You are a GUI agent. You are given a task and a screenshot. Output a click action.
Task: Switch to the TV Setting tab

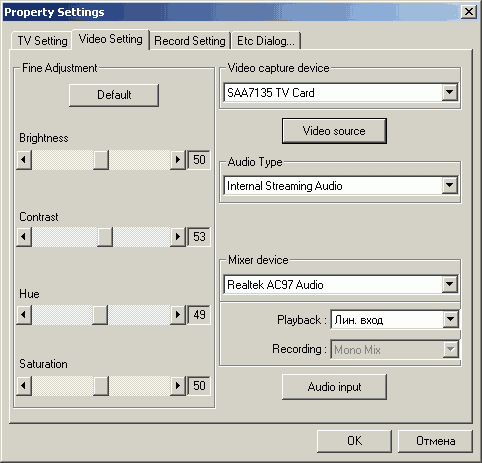42,41
